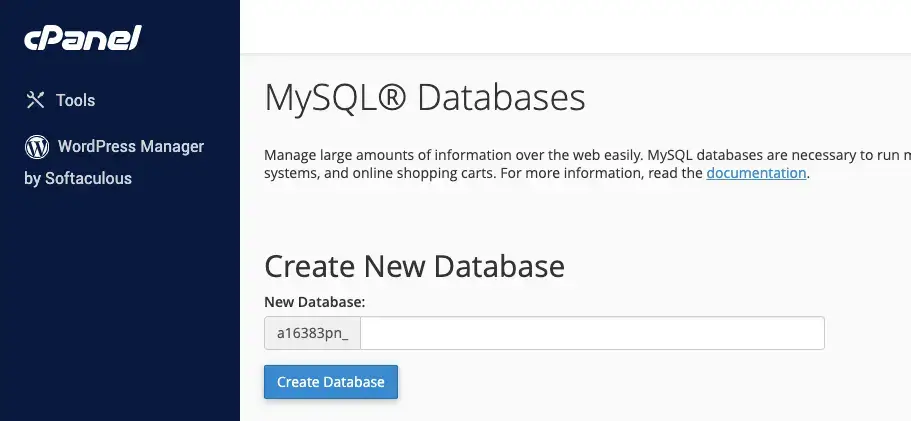Click the Create New Database heading

pos(414,267)
